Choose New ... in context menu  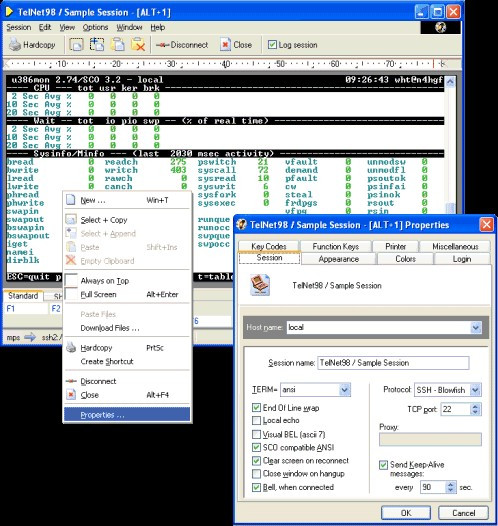(x=127, y=200)
